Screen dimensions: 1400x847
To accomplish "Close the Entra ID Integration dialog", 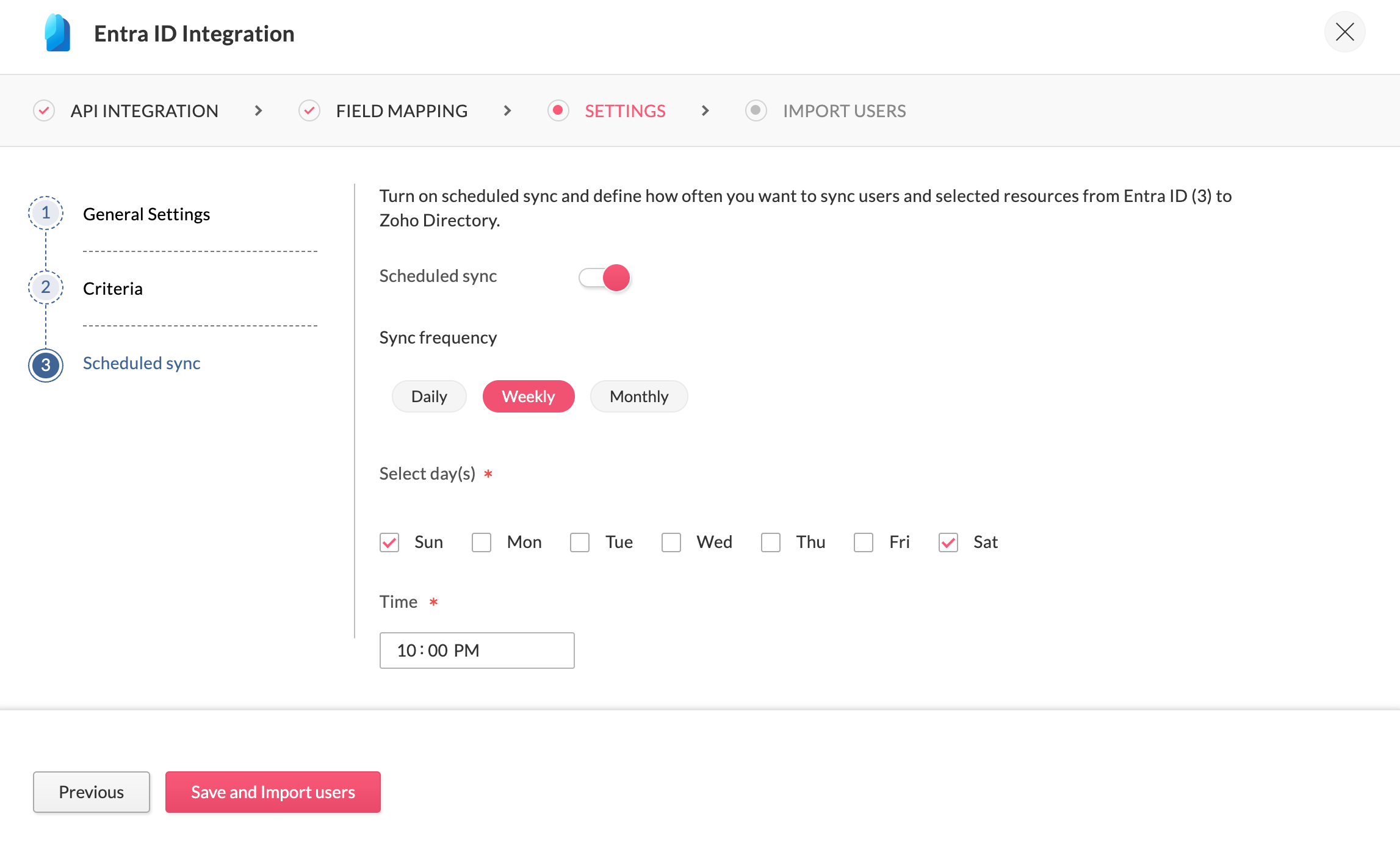I will pos(1344,32).
